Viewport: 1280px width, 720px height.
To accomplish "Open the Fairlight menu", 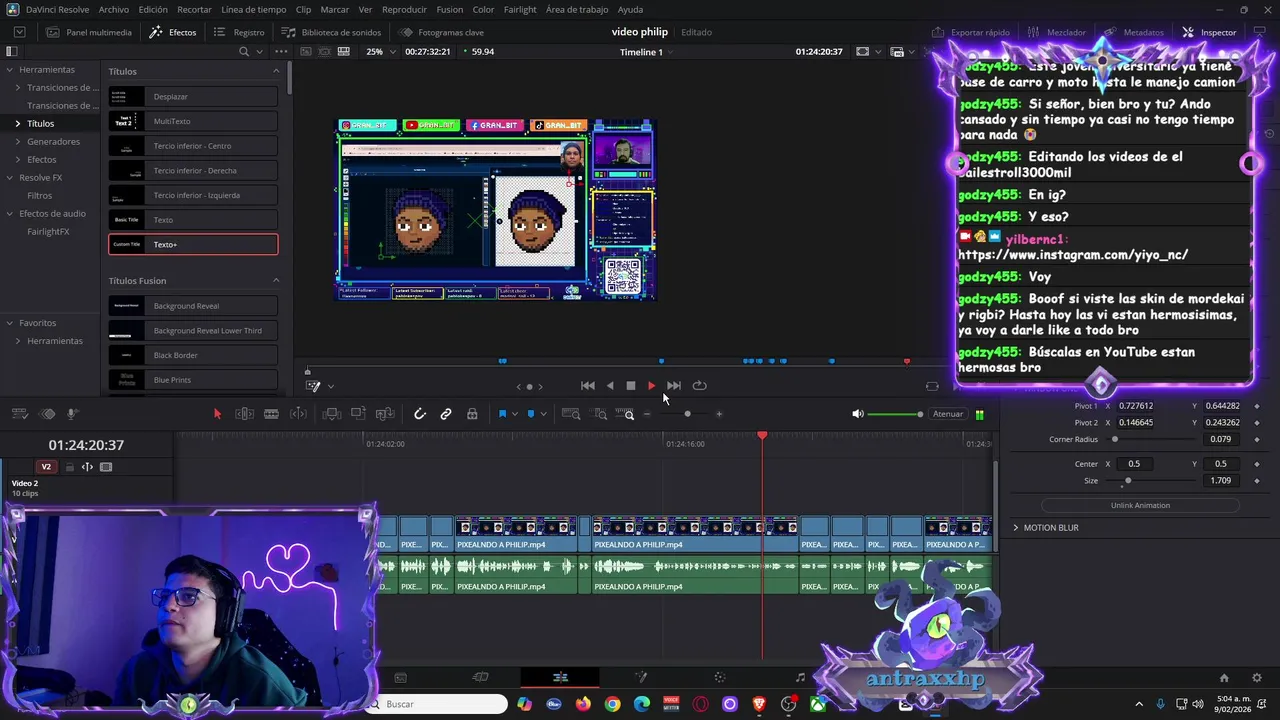I will [x=520, y=9].
